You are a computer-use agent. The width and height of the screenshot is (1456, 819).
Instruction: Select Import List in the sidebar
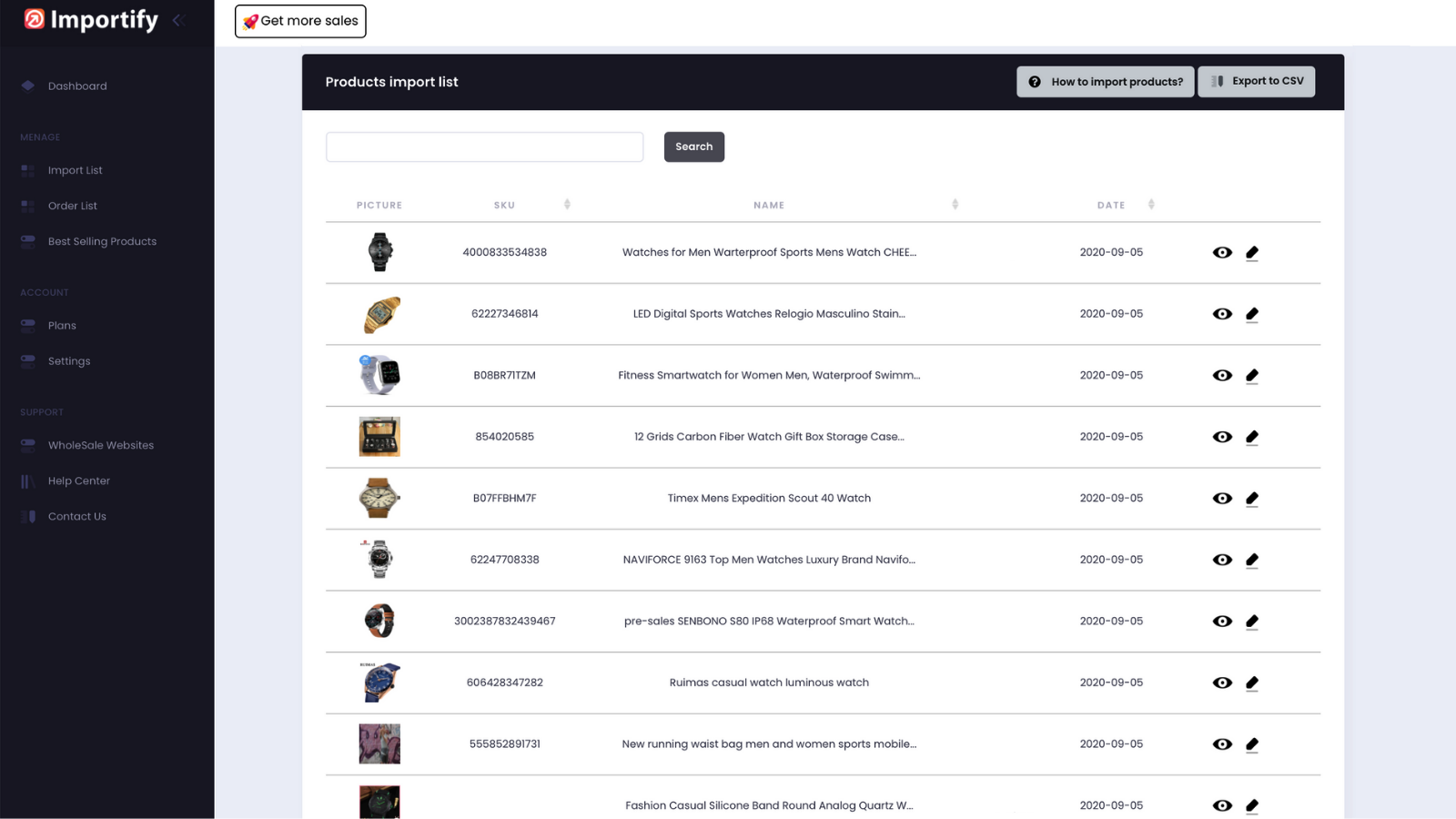pyautogui.click(x=75, y=170)
